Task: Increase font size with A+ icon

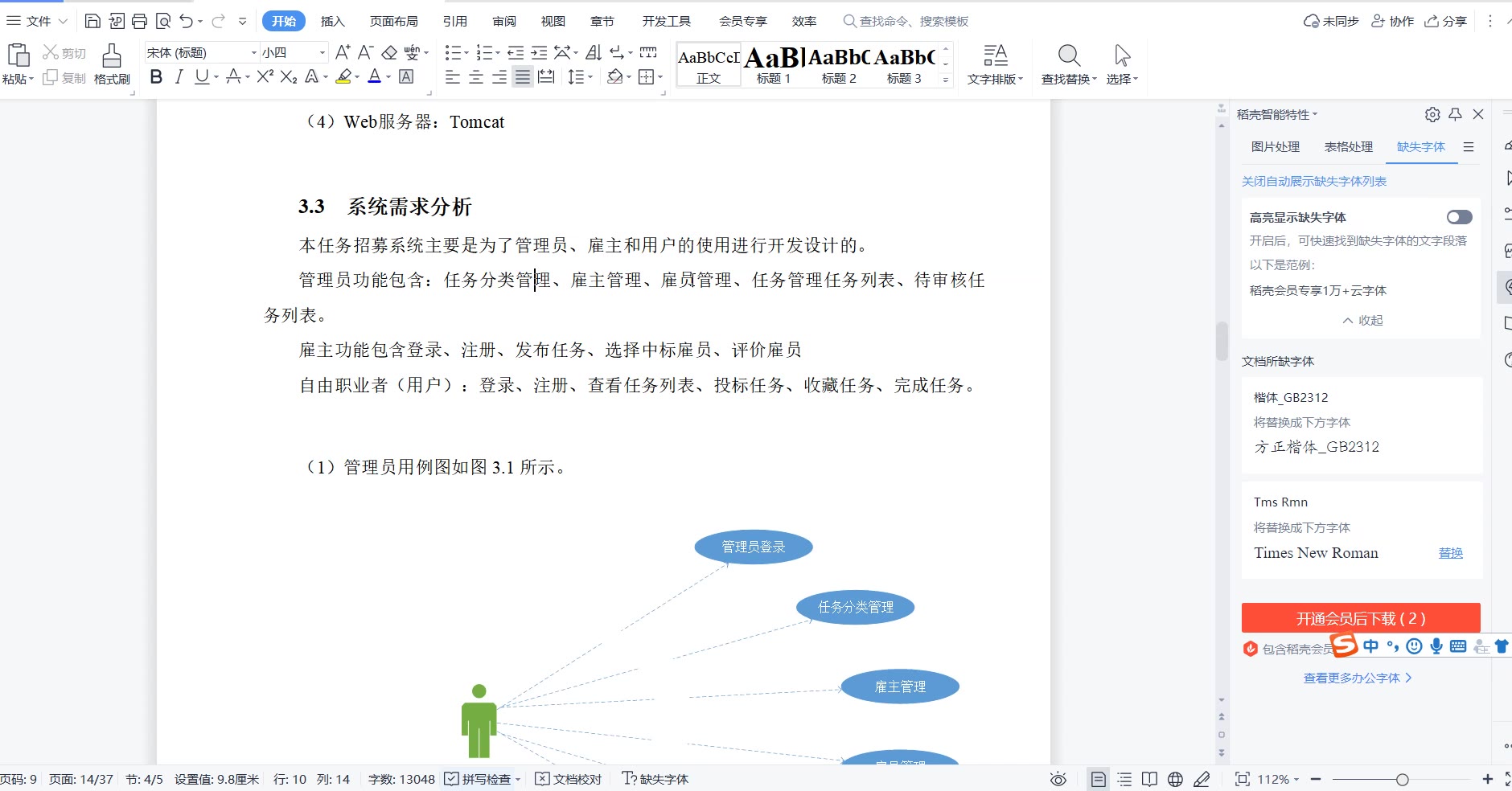Action: point(343,52)
